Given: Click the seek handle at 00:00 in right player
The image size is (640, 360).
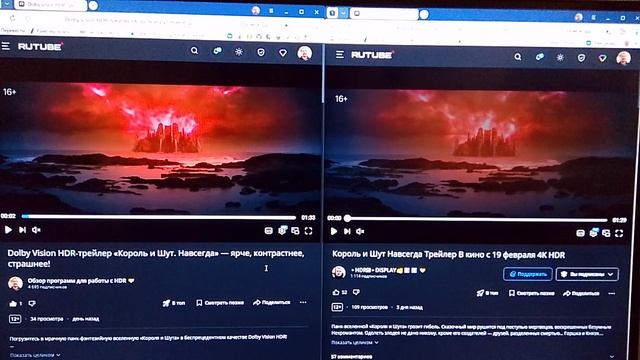Looking at the screenshot, I should point(347,218).
